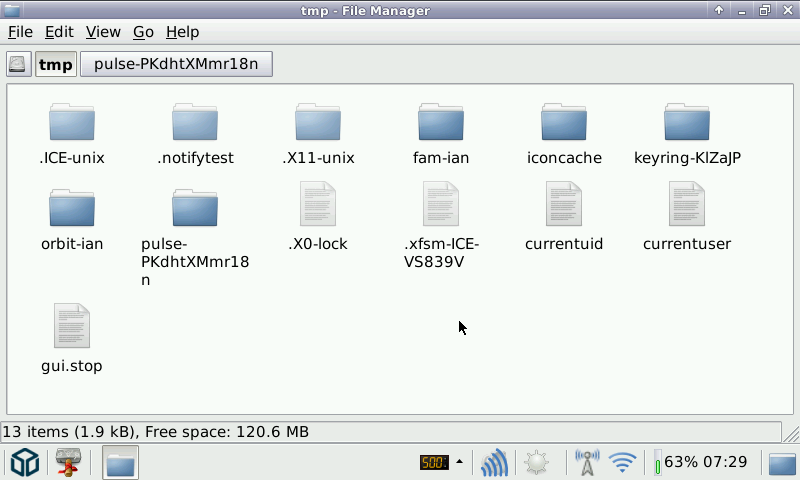Click the filesystem root drive icon

(18, 65)
